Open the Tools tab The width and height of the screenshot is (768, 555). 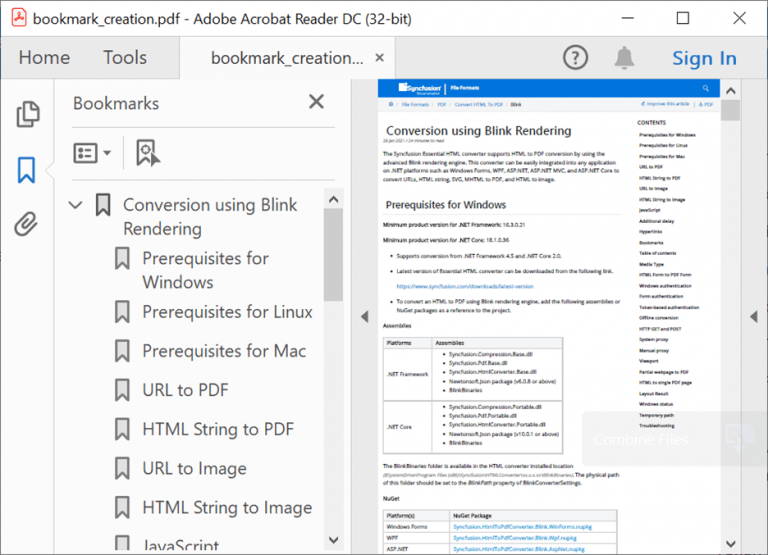point(125,58)
